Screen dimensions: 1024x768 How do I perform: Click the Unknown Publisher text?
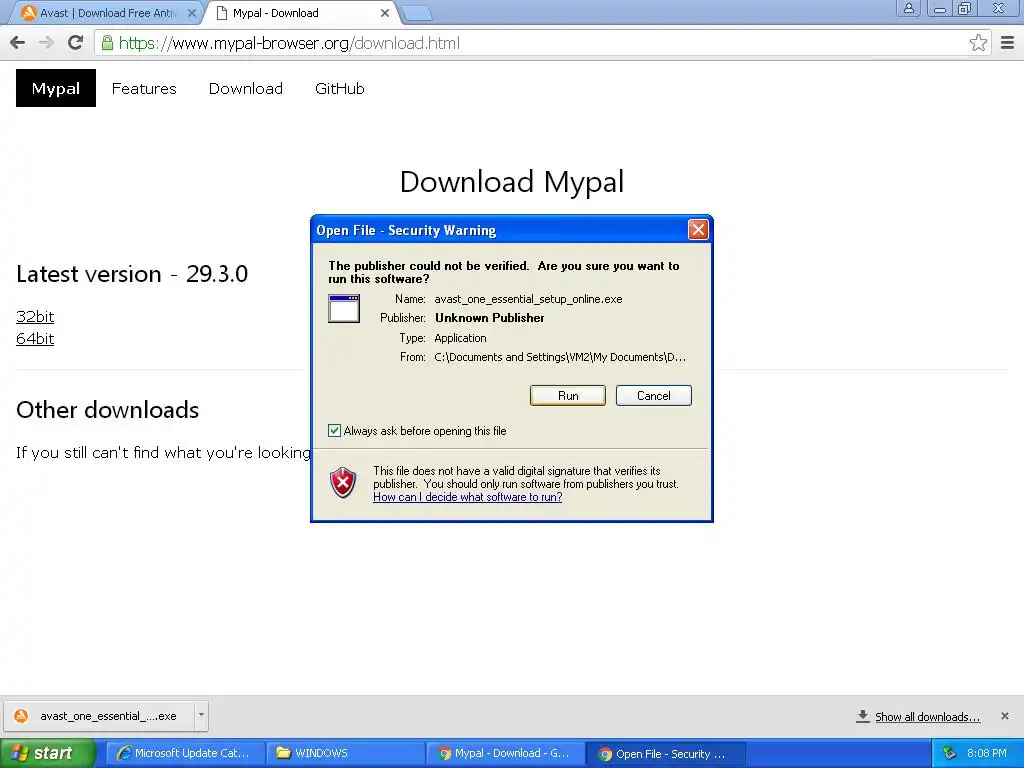490,318
